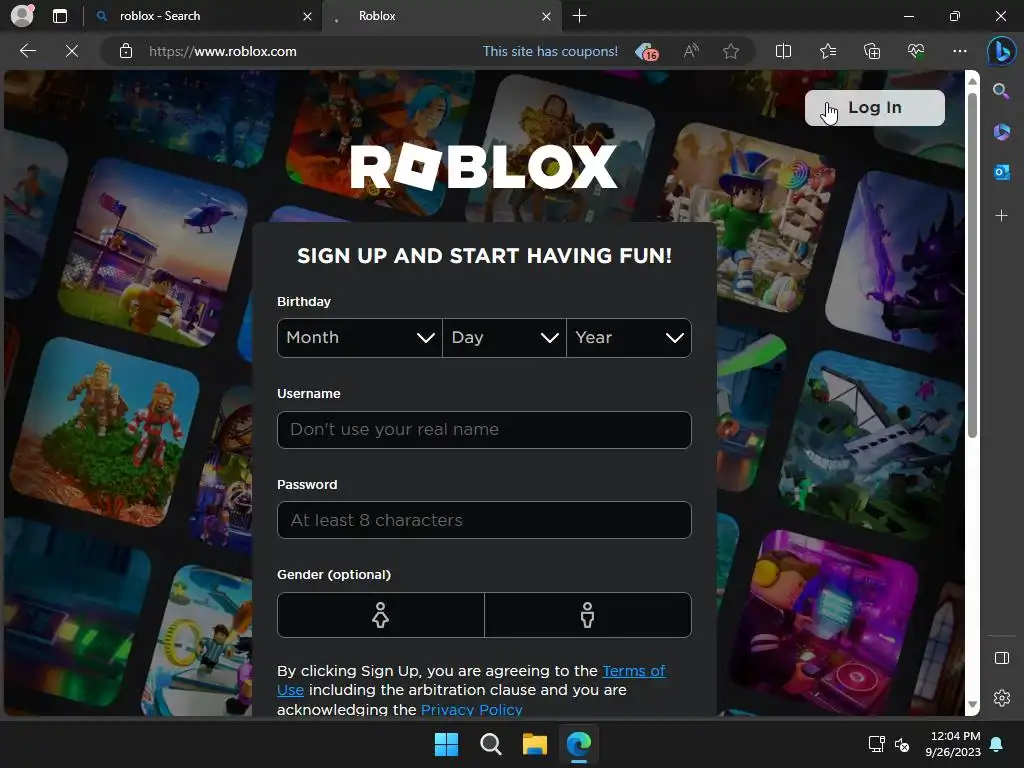Close the roblox - Search tab
The image size is (1024, 768).
pos(307,16)
